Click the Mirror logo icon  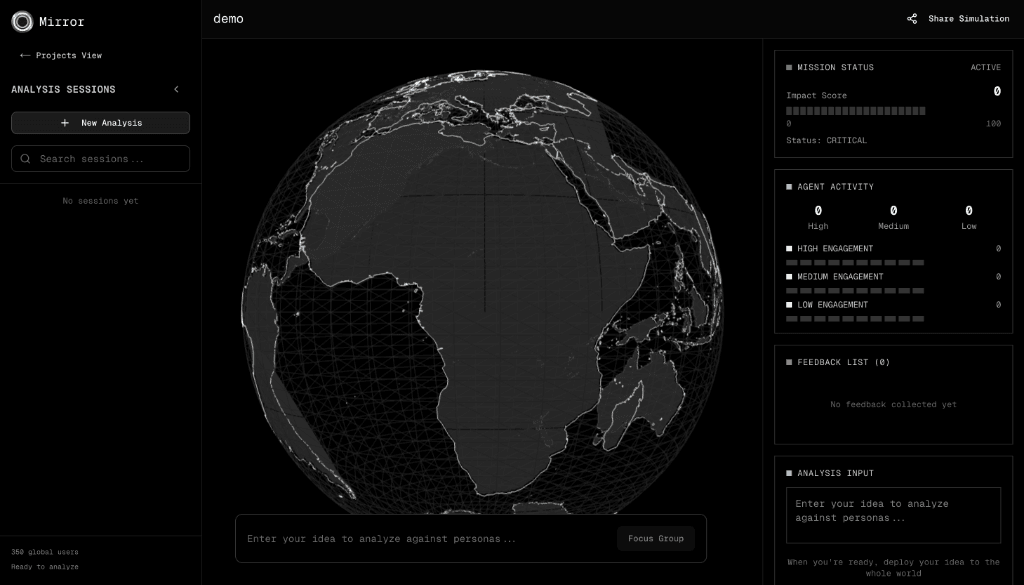pyautogui.click(x=22, y=21)
